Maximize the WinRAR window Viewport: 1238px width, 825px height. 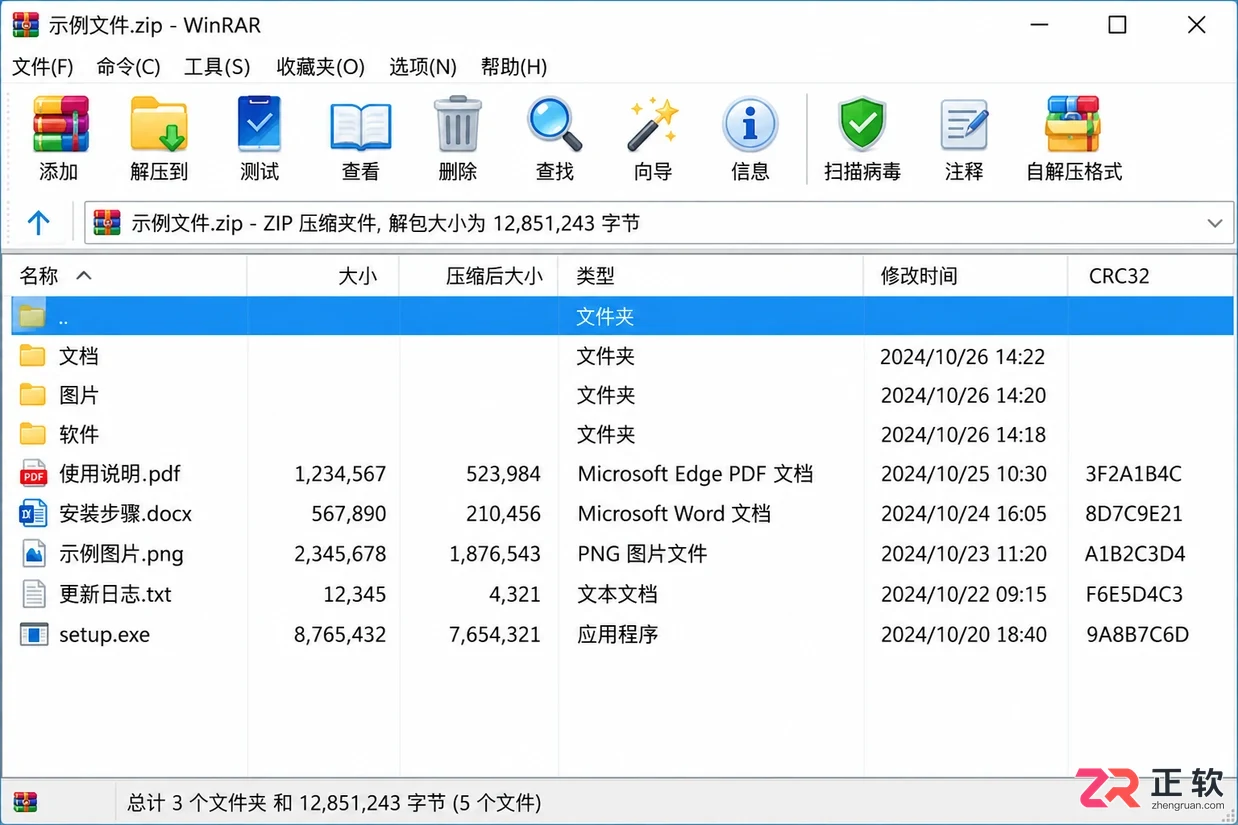pos(1117,25)
